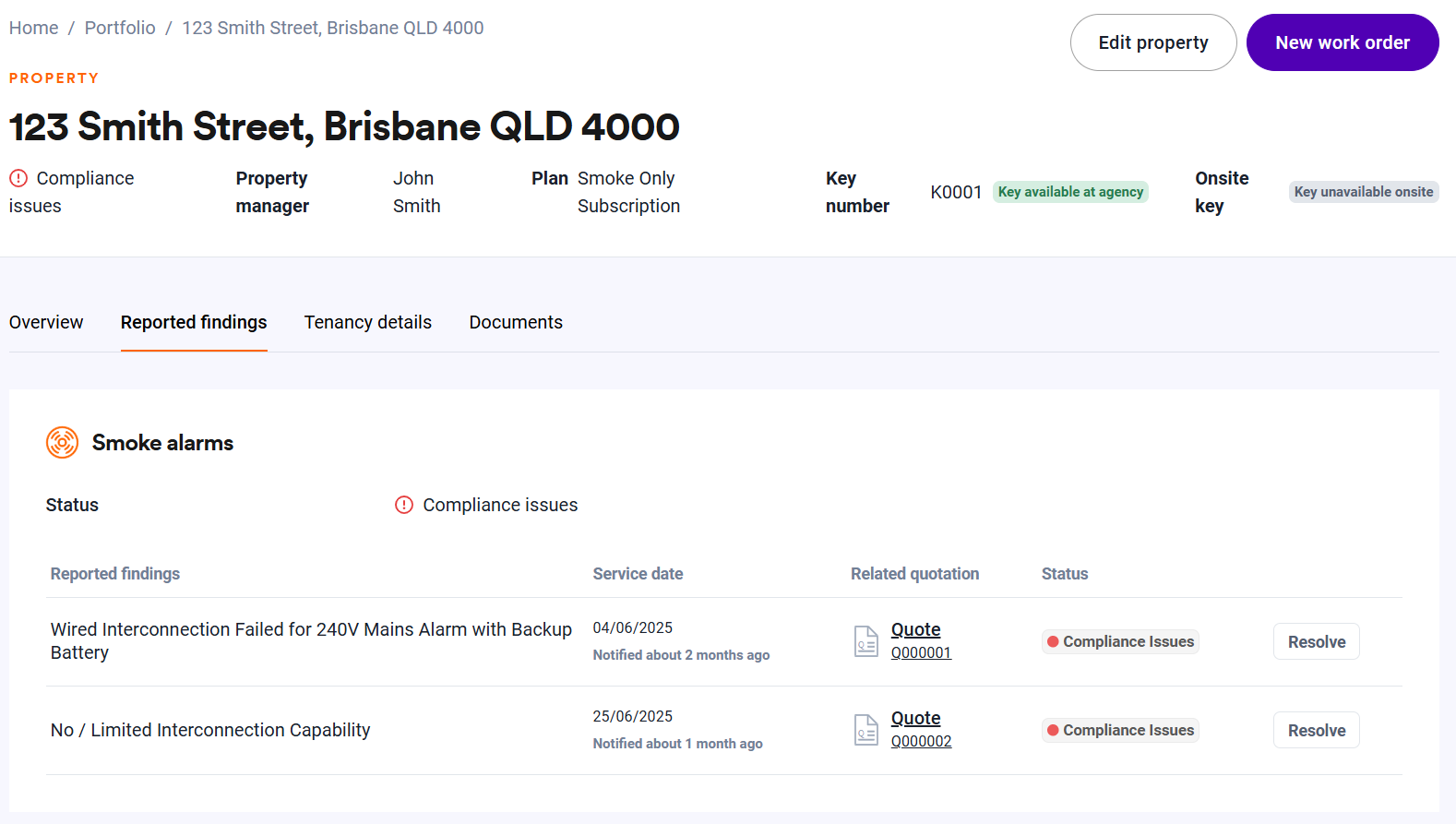Click the orange PROPERTY label
This screenshot has height=824, width=1456.
[x=54, y=78]
